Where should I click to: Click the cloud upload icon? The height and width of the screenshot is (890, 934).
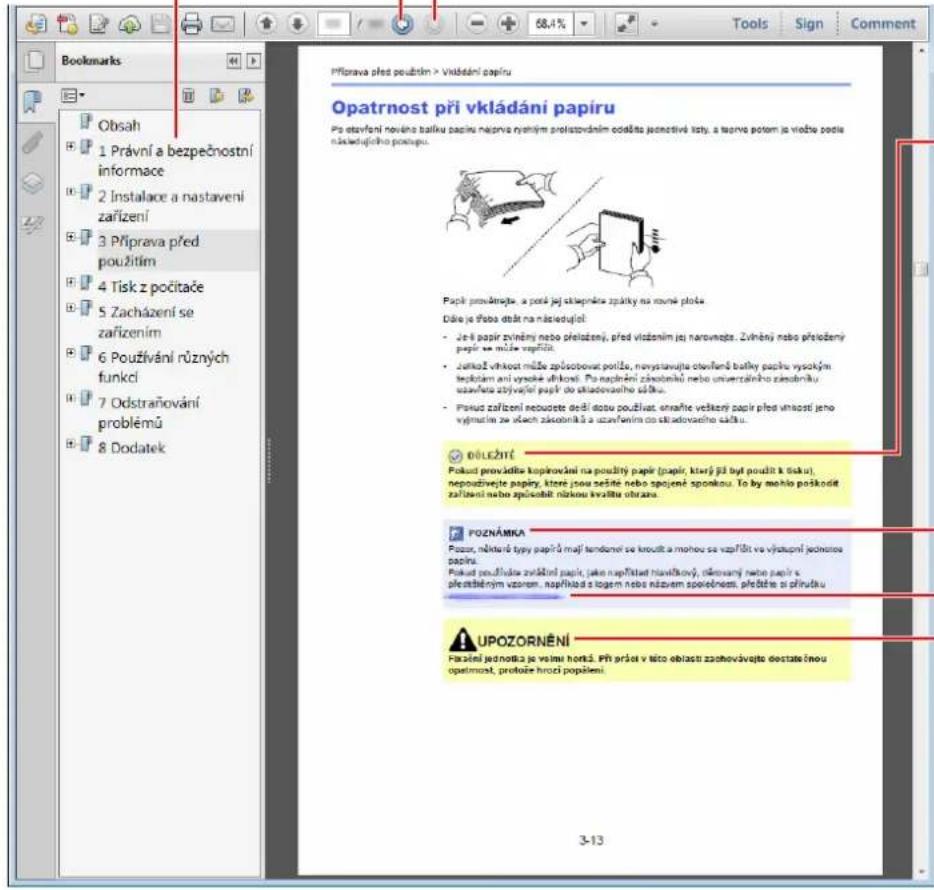tap(129, 24)
